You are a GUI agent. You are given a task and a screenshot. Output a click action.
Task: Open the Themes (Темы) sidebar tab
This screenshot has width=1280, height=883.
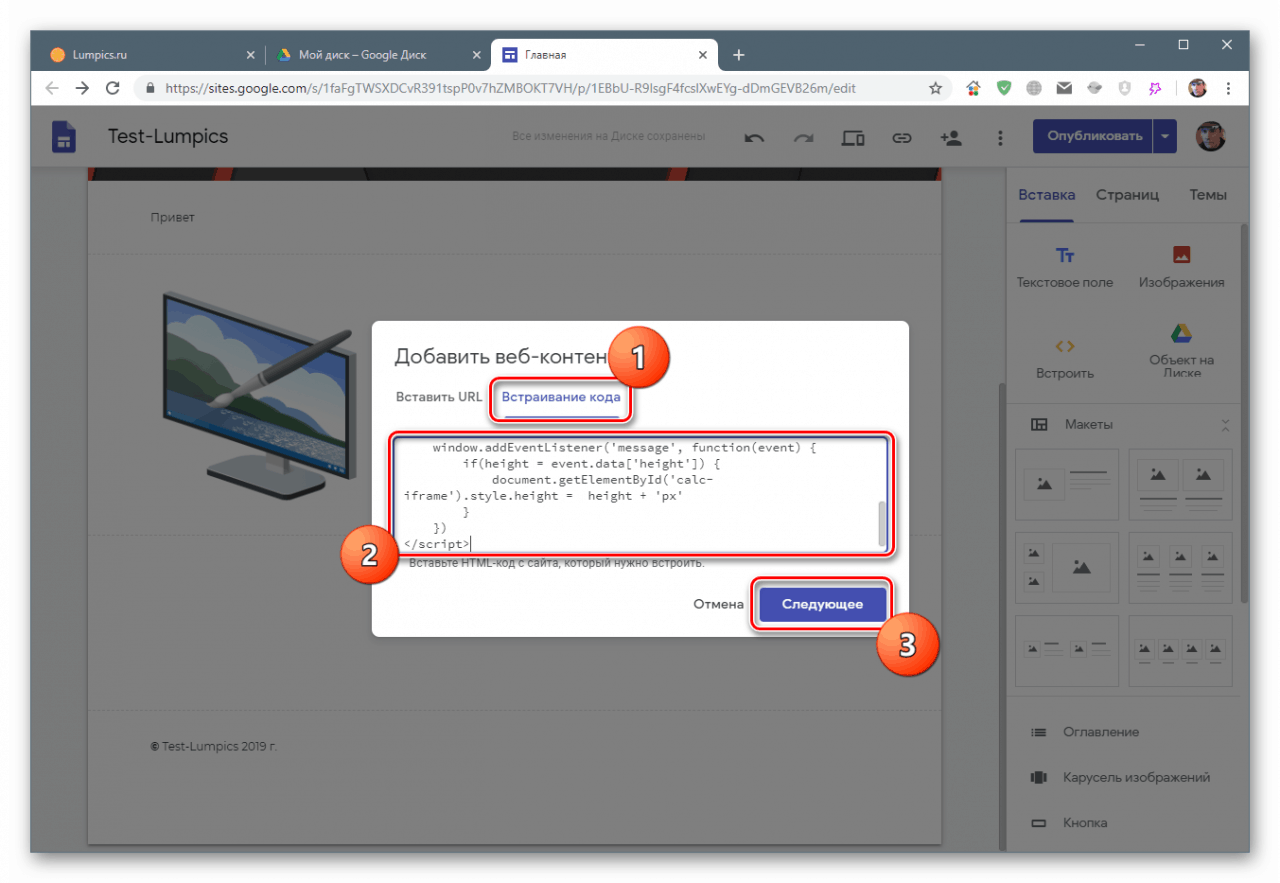[1208, 195]
